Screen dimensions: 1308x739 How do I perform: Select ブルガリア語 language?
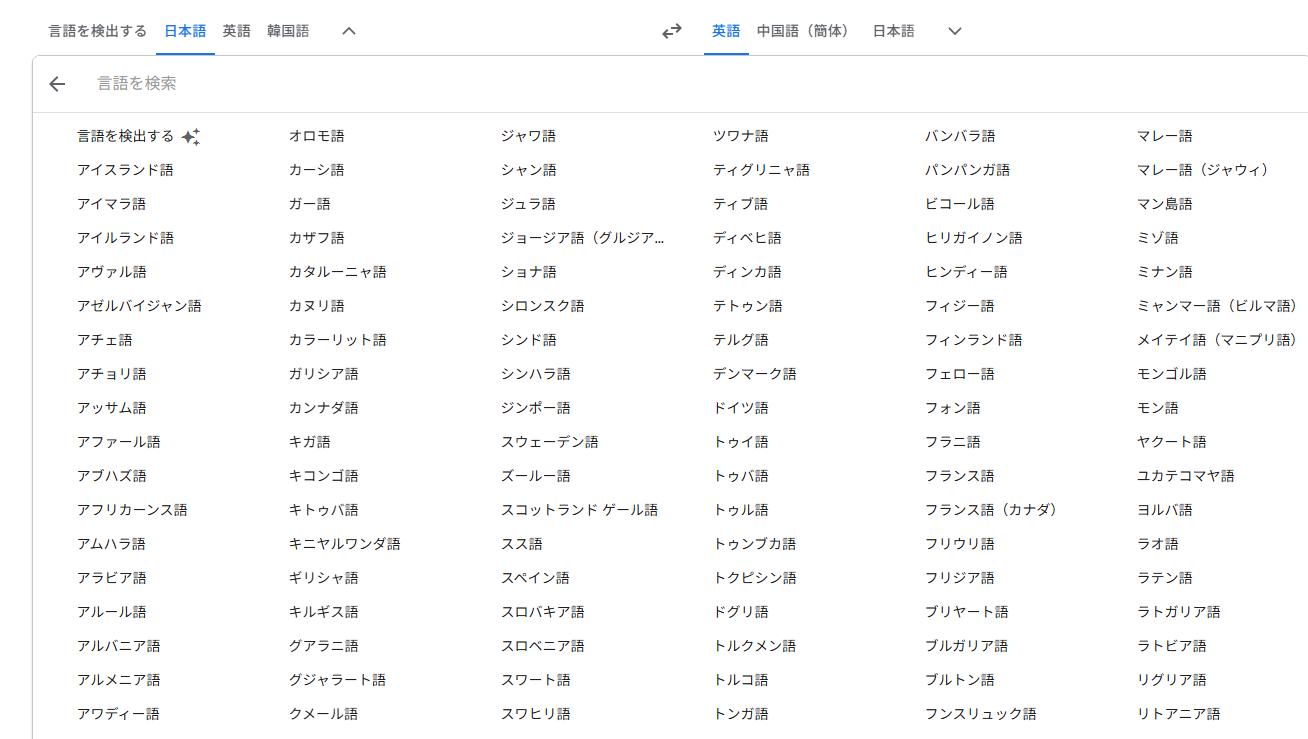pyautogui.click(x=966, y=646)
